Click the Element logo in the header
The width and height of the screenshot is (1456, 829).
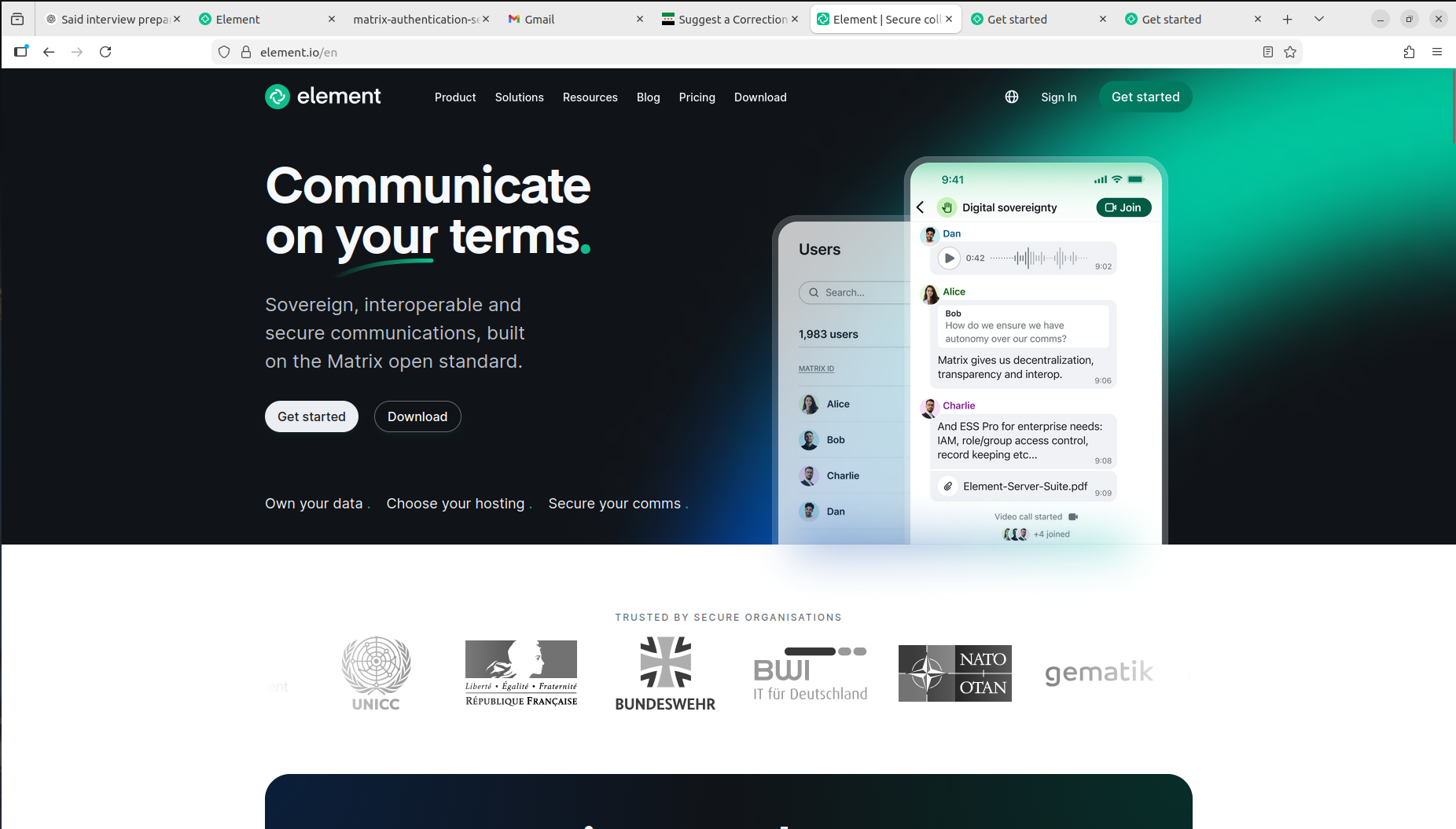coord(323,97)
